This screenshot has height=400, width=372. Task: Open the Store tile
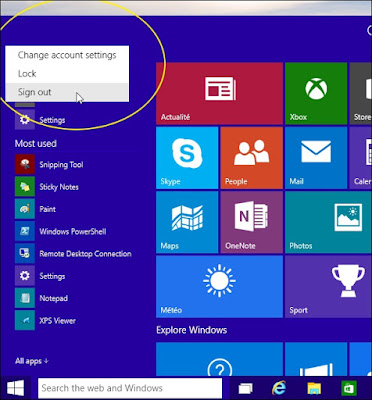(361, 94)
